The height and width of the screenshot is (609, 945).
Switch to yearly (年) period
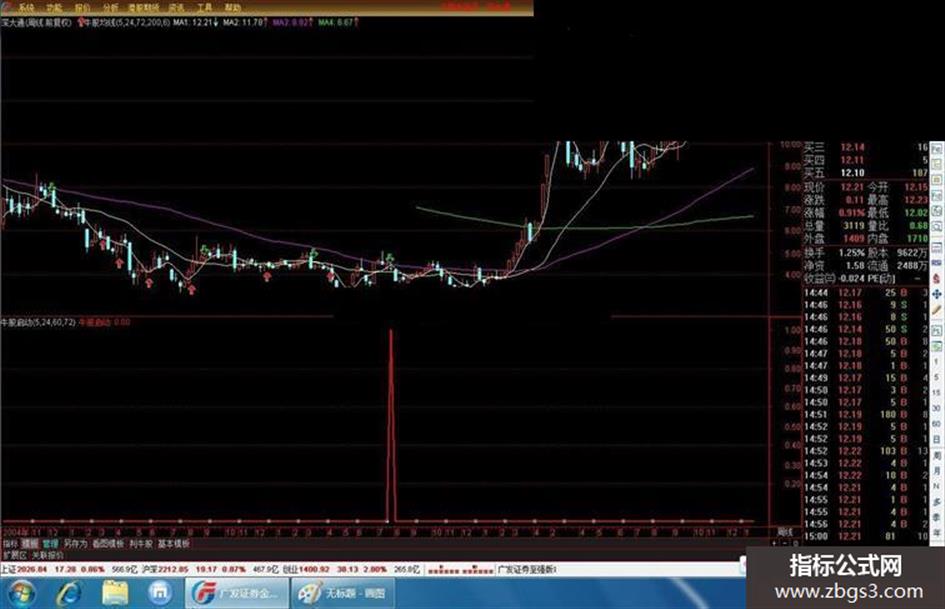(x=937, y=531)
